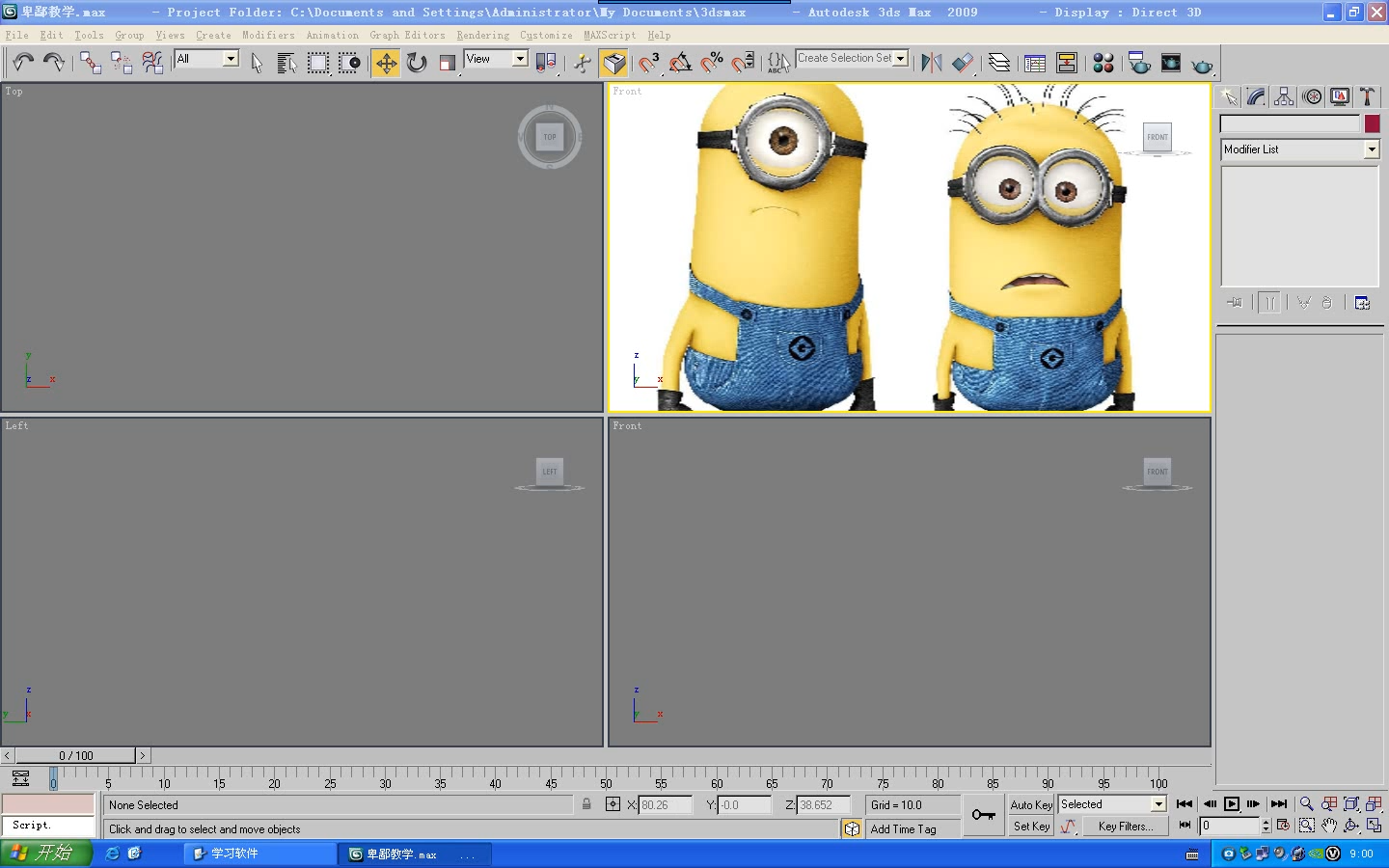This screenshot has width=1389, height=868.
Task: Toggle 3D Snaps magnet icon
Action: (x=650, y=63)
